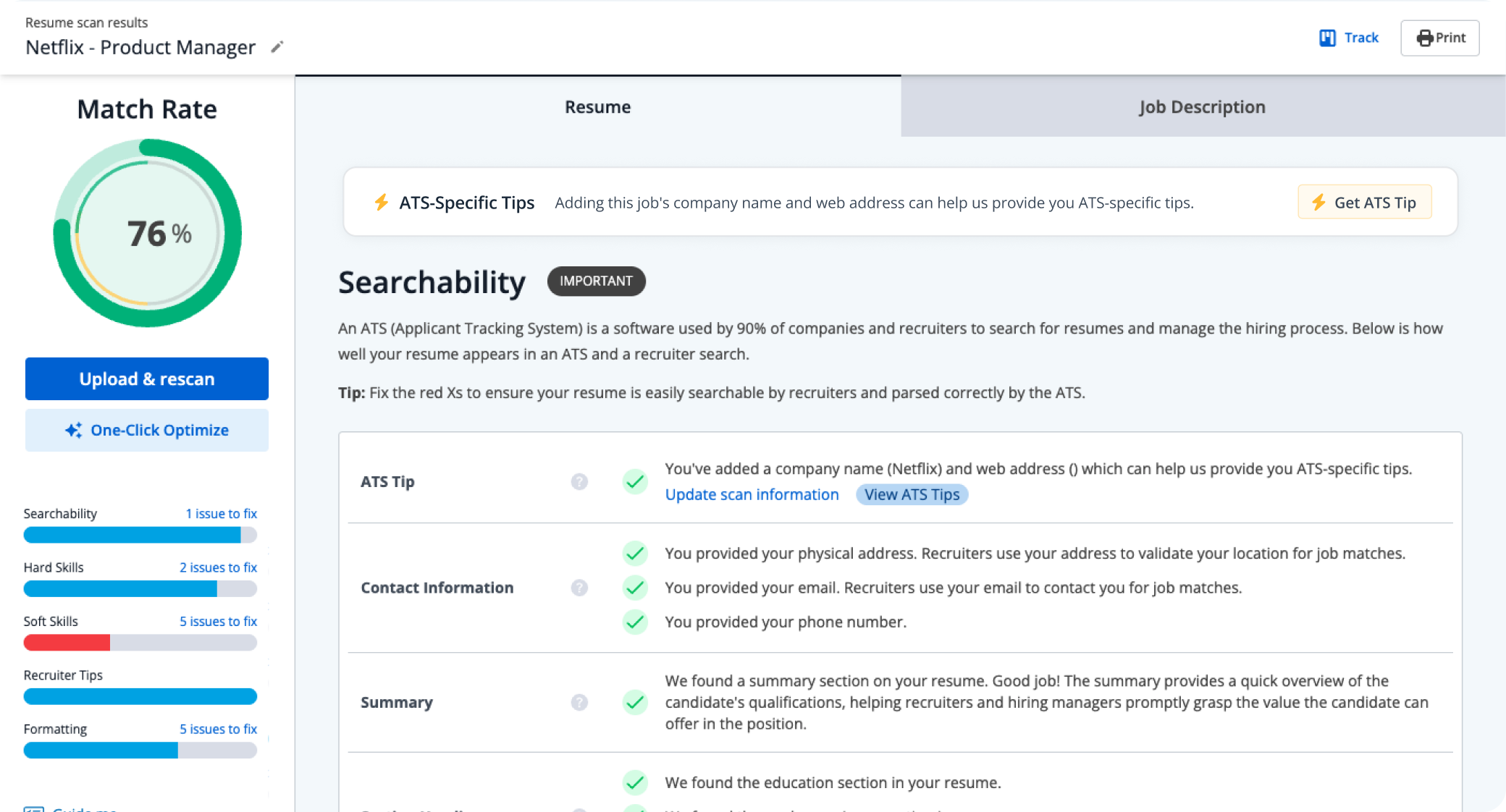Click the One-Click Optimize button
Viewport: 1506px width, 812px height.
(x=147, y=430)
